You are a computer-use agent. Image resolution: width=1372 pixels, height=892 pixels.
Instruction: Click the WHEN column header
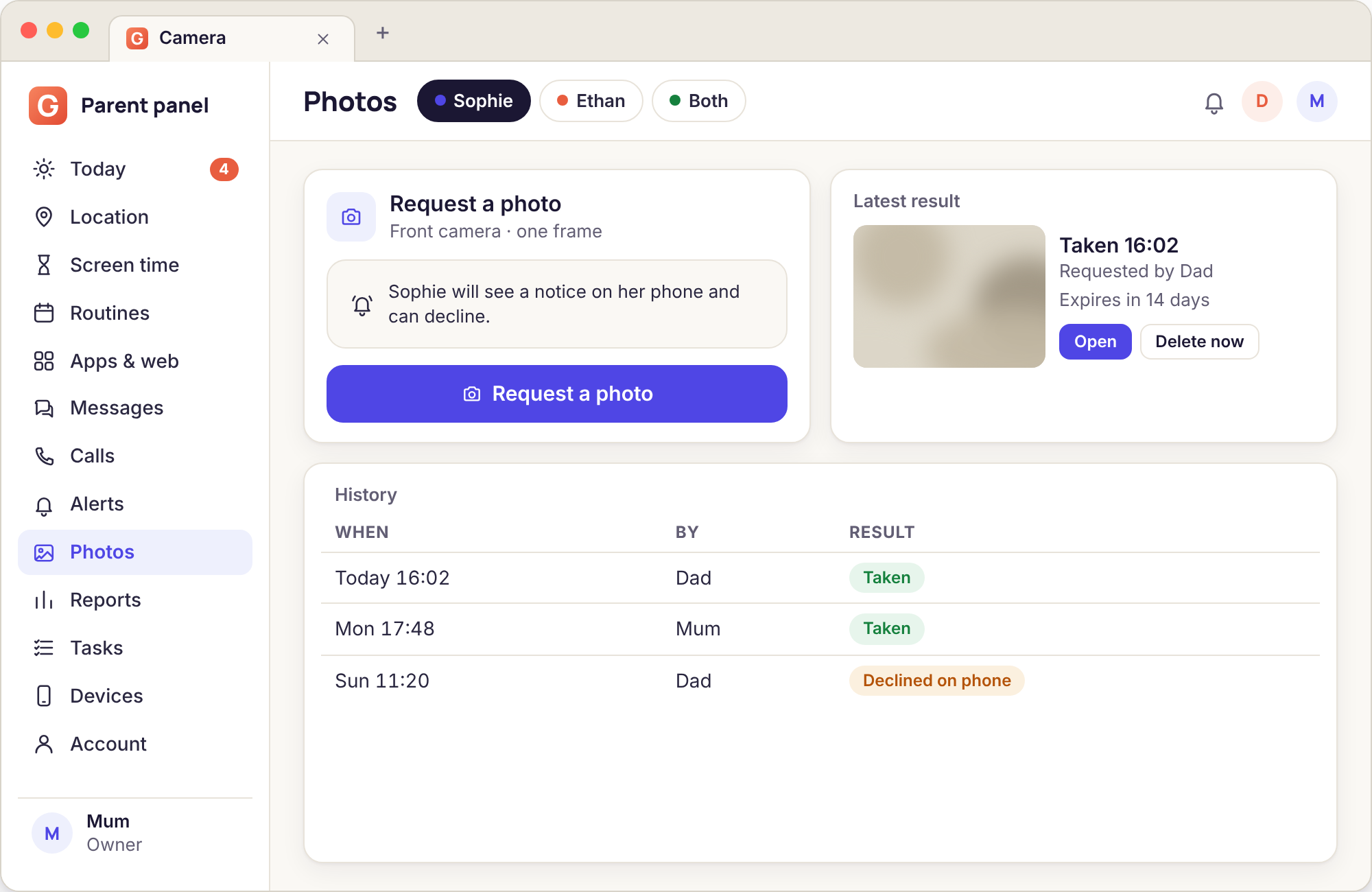coord(362,532)
